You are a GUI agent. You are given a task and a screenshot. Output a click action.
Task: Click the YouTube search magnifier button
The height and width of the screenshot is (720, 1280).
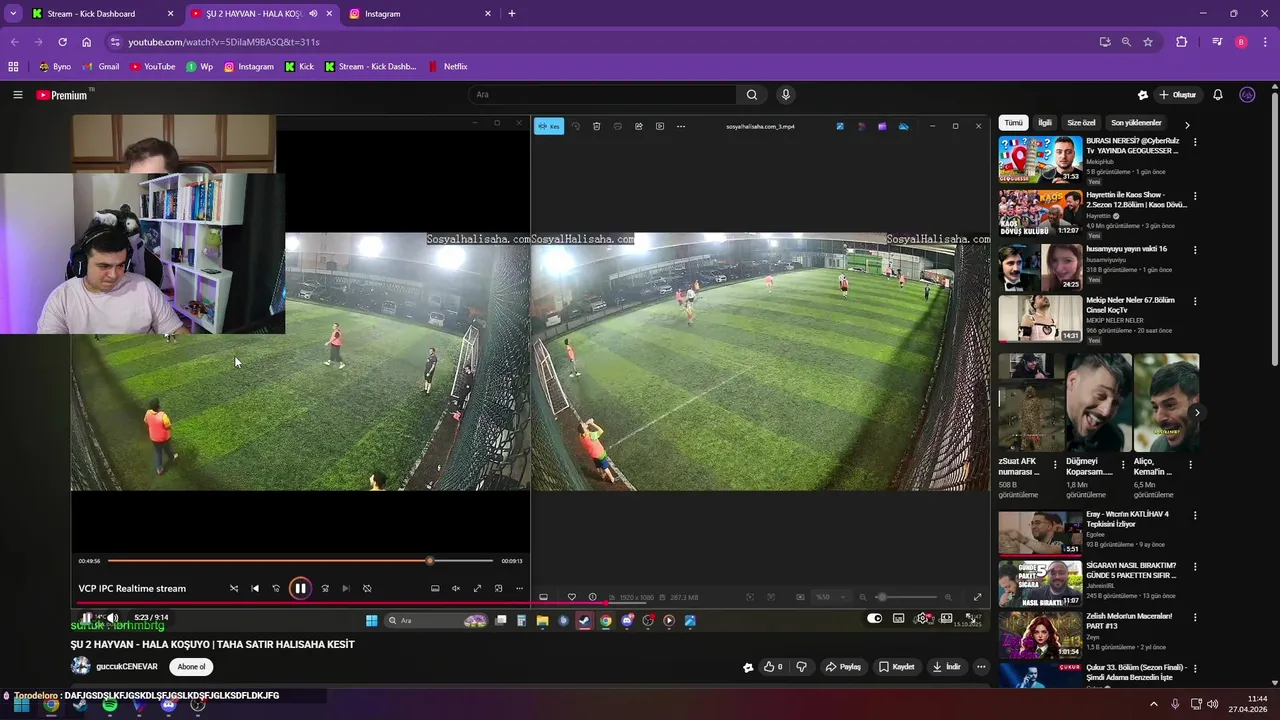(x=752, y=95)
